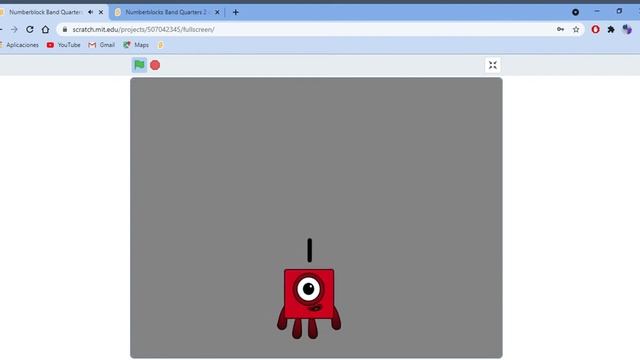640x360 pixels.
Task: Click the red Numberblock One sprite
Action: tap(309, 304)
